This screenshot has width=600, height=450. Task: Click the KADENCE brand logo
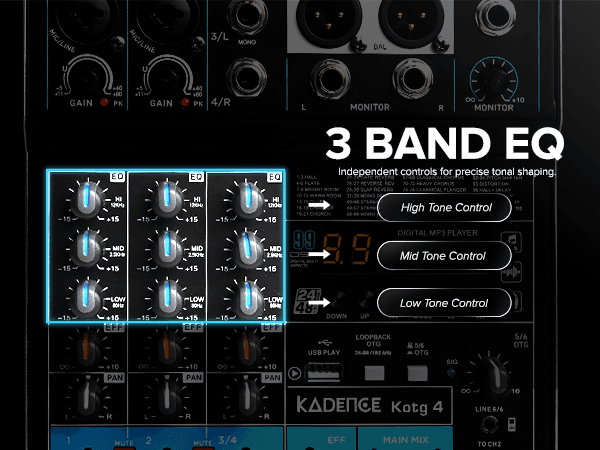[339, 405]
